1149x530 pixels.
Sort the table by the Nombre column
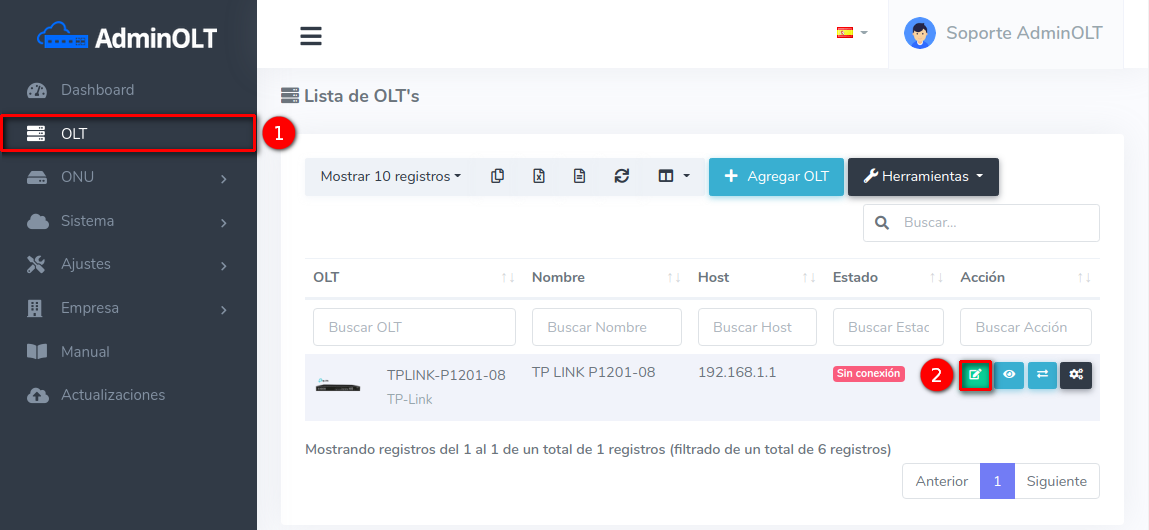click(x=605, y=277)
